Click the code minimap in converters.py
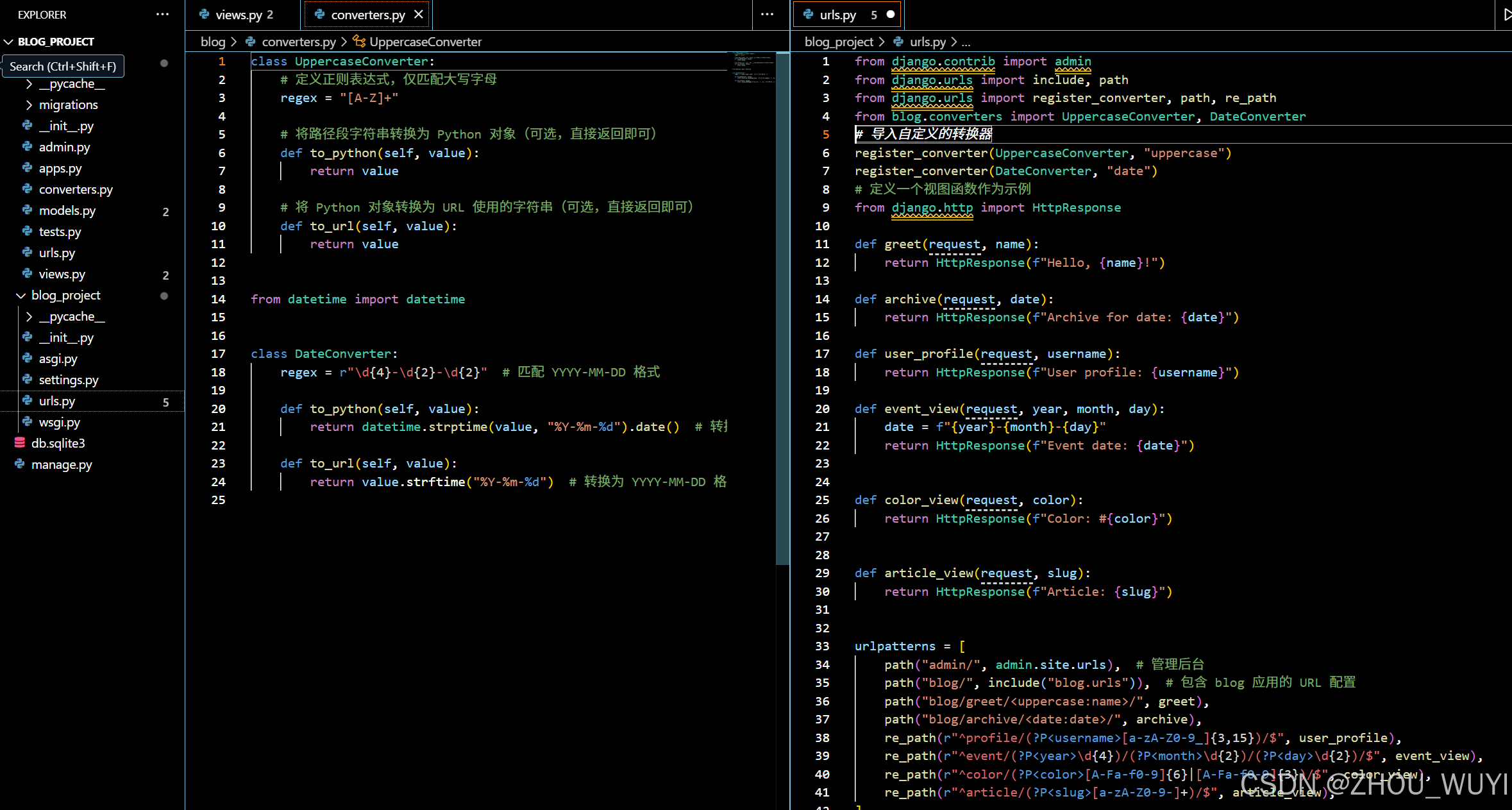The image size is (1512, 810). click(752, 67)
